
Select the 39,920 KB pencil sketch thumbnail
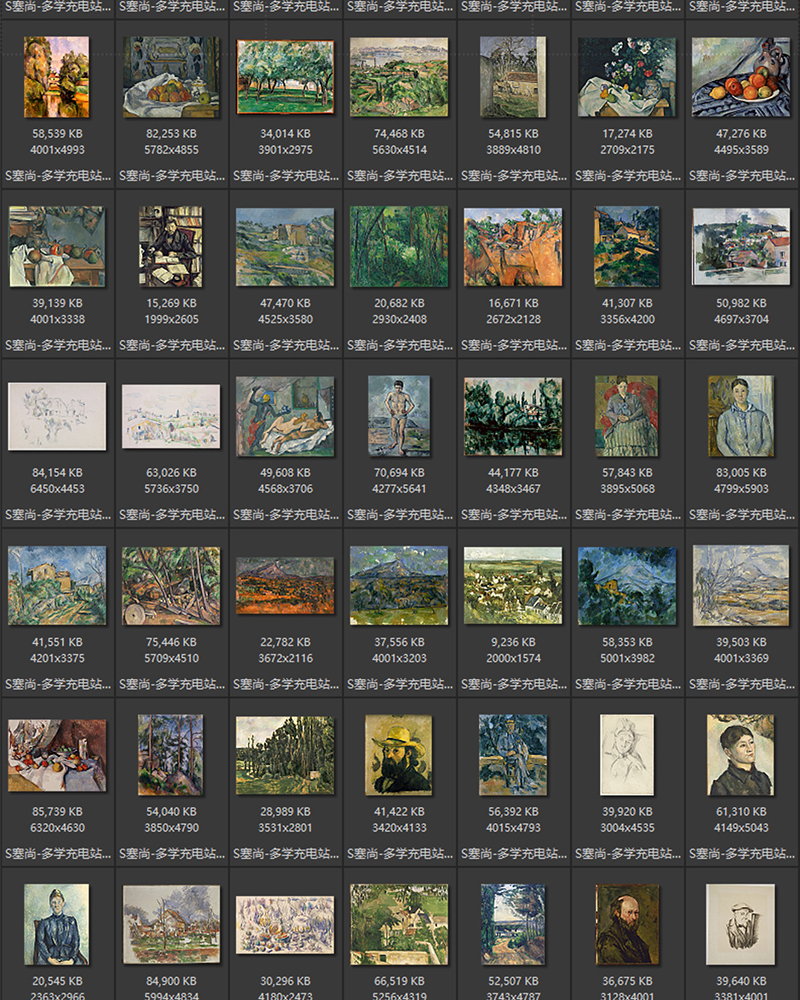[627, 758]
